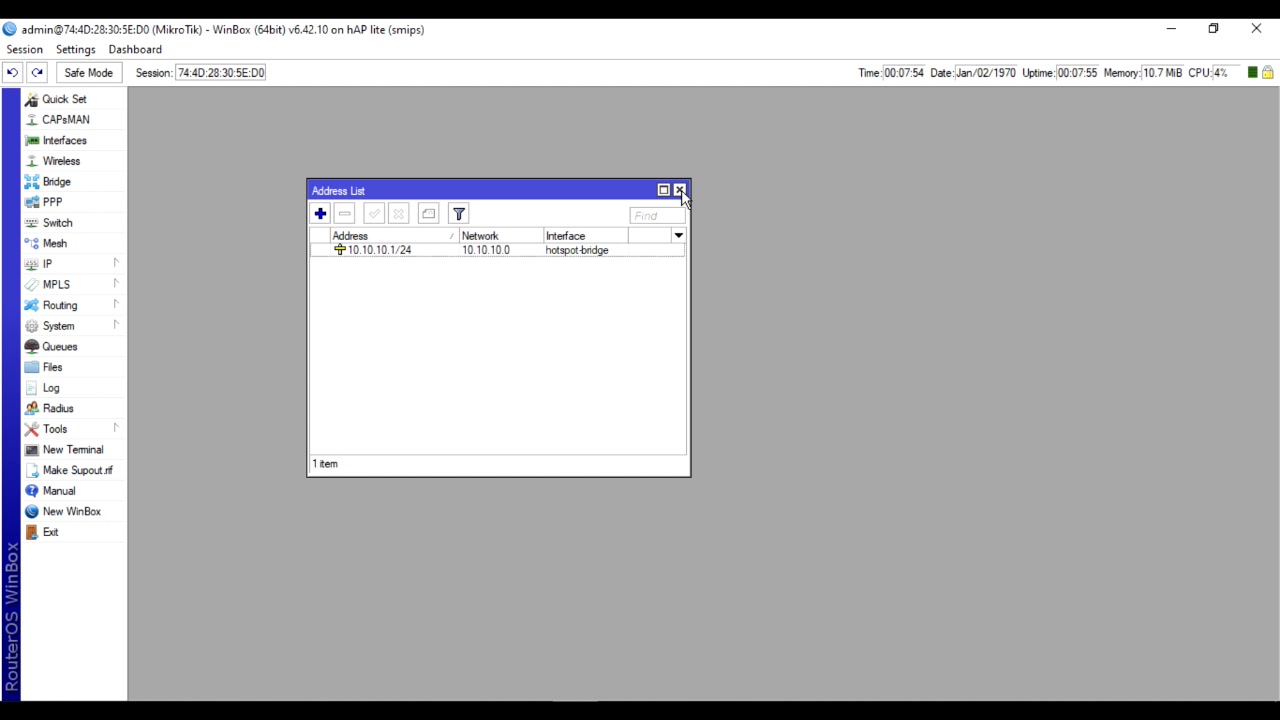
Task: Click the enable (checkmark) button
Action: pos(374,214)
